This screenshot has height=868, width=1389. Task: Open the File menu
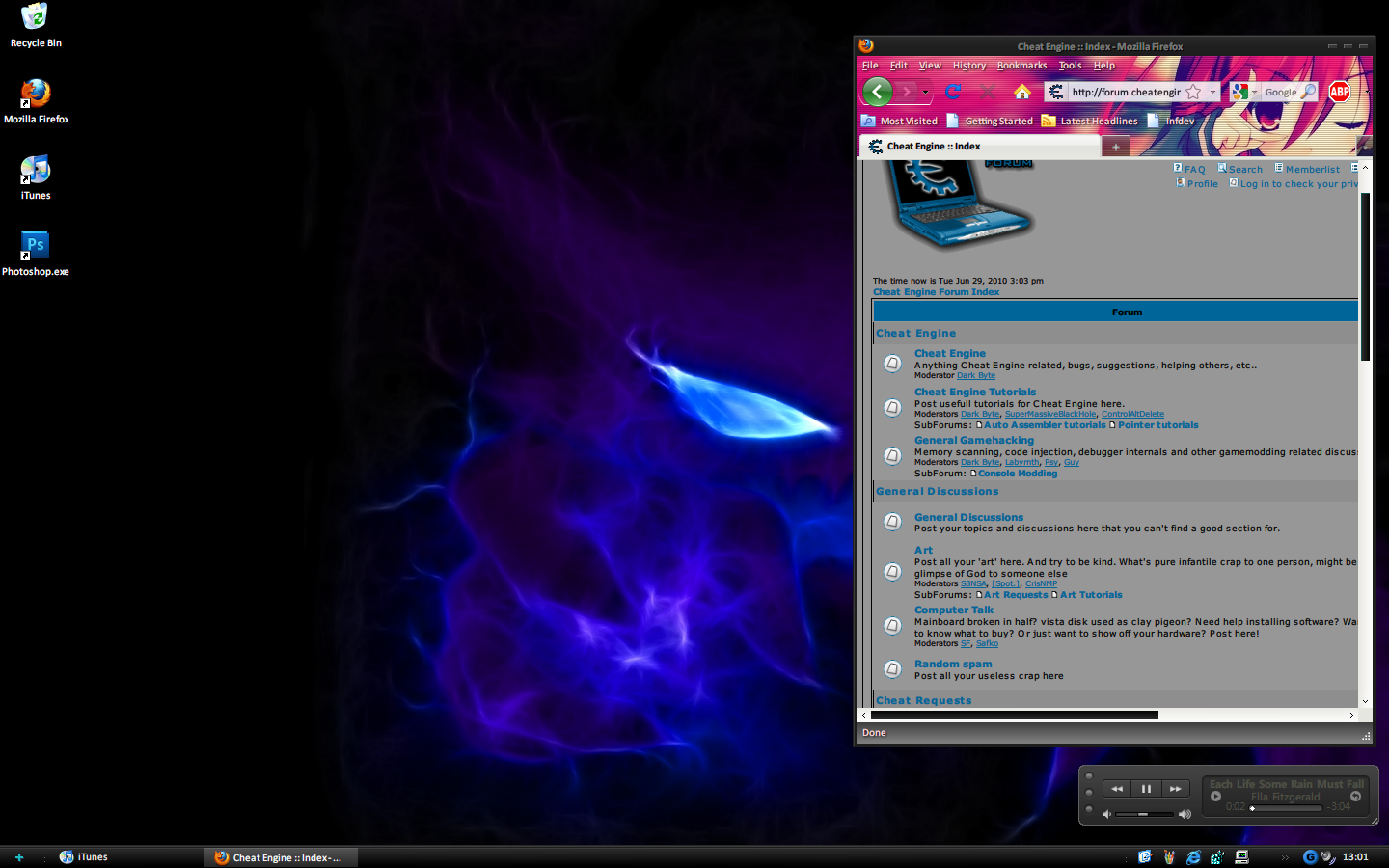coord(870,66)
